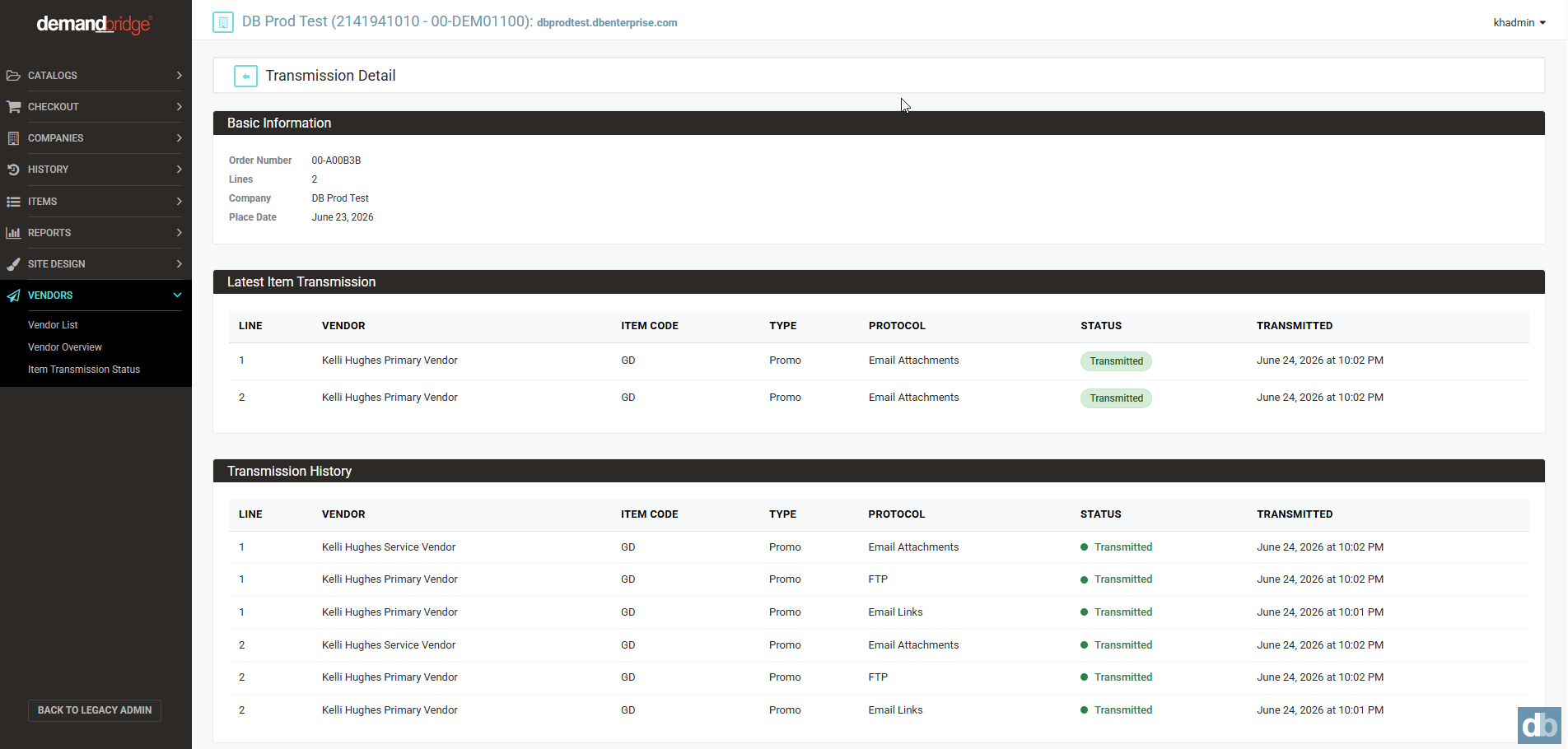The height and width of the screenshot is (749, 1568).
Task: Click the company building icon in header
Action: pos(223,22)
